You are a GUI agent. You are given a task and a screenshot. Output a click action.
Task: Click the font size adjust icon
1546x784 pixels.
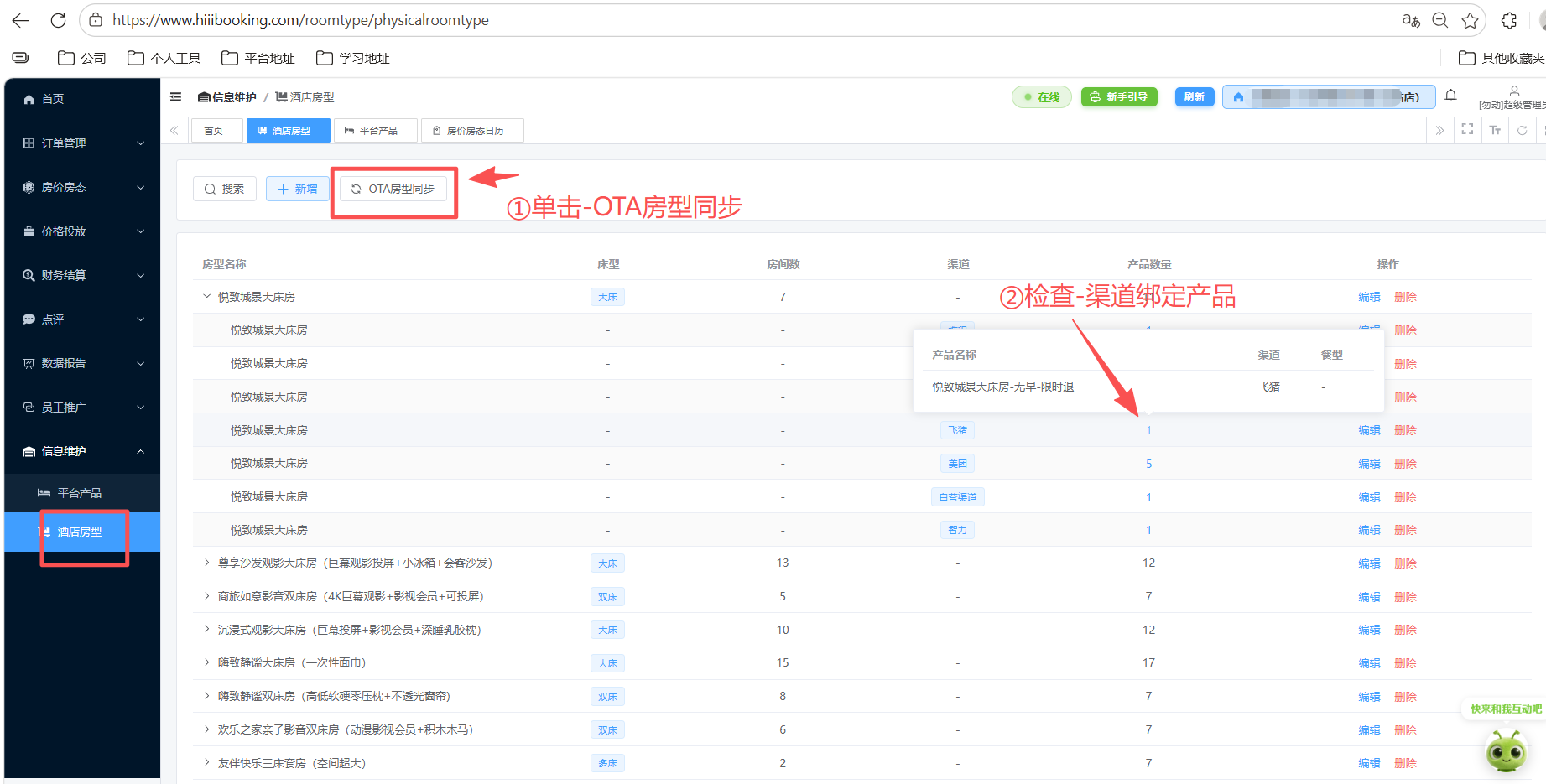point(1495,130)
